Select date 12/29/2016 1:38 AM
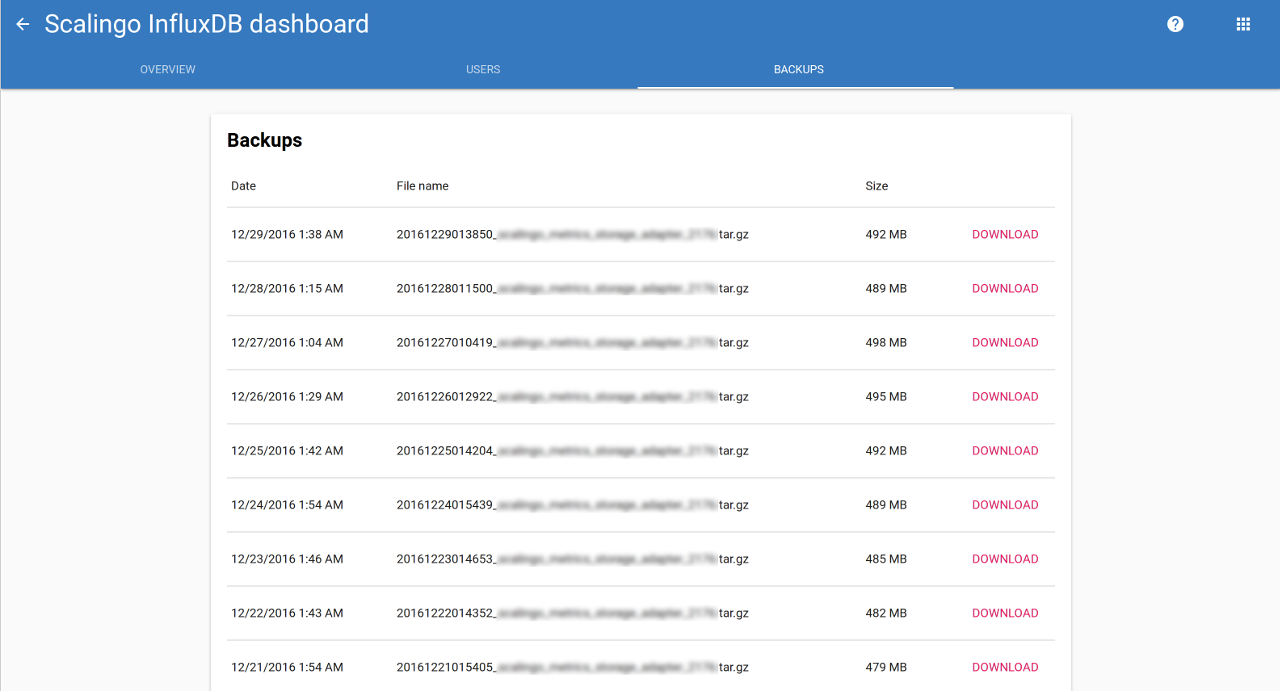This screenshot has width=1280, height=692. (287, 235)
